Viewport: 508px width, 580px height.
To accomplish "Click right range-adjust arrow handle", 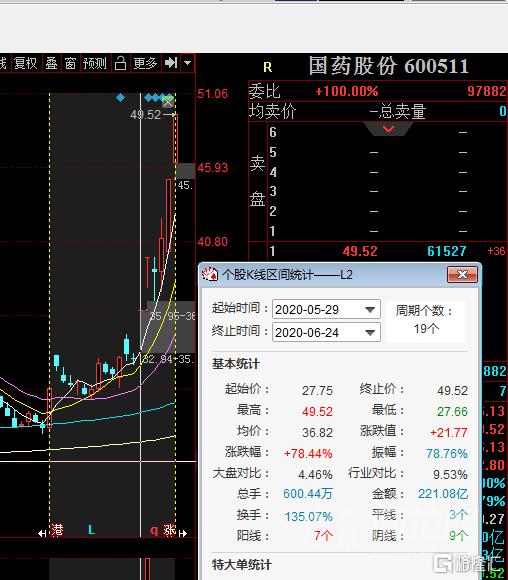I will coord(183,533).
